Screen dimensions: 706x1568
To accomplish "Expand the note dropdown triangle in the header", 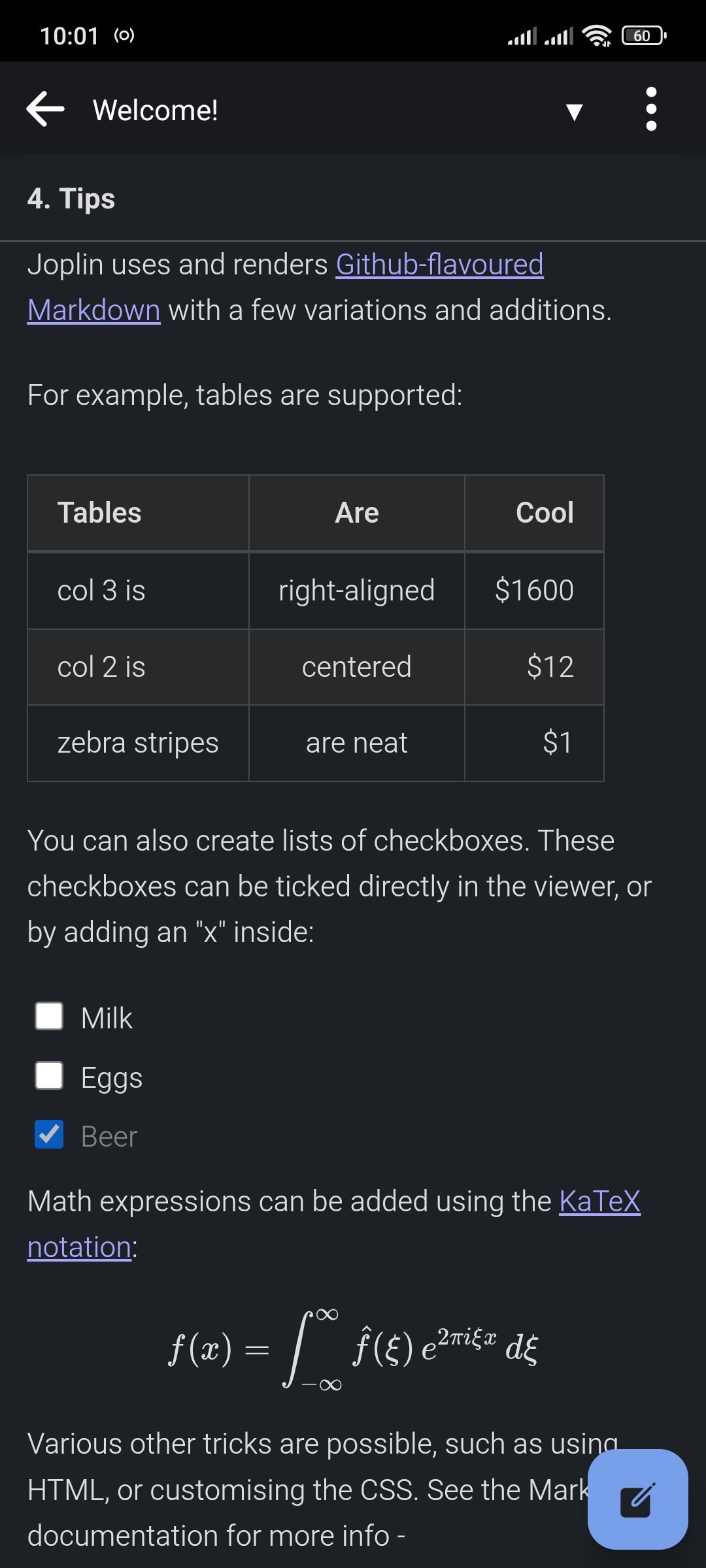I will pyautogui.click(x=574, y=112).
